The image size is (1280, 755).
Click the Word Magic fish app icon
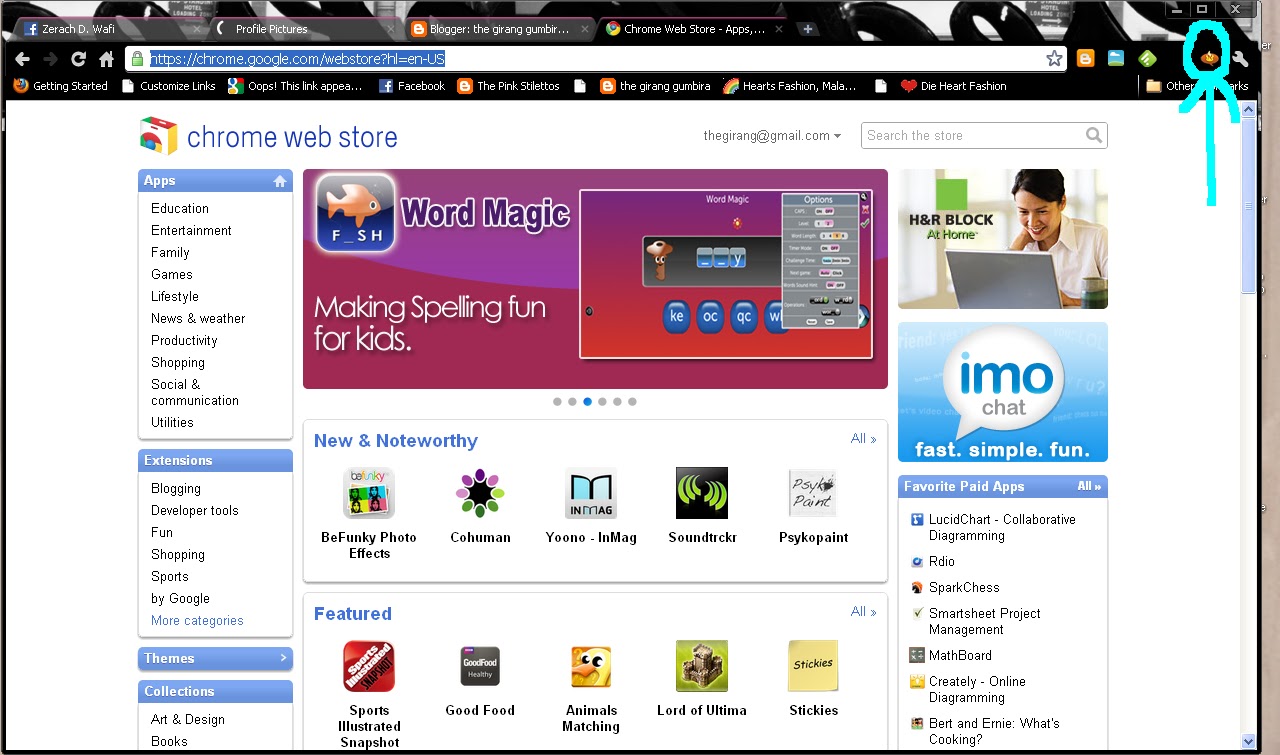(x=356, y=213)
